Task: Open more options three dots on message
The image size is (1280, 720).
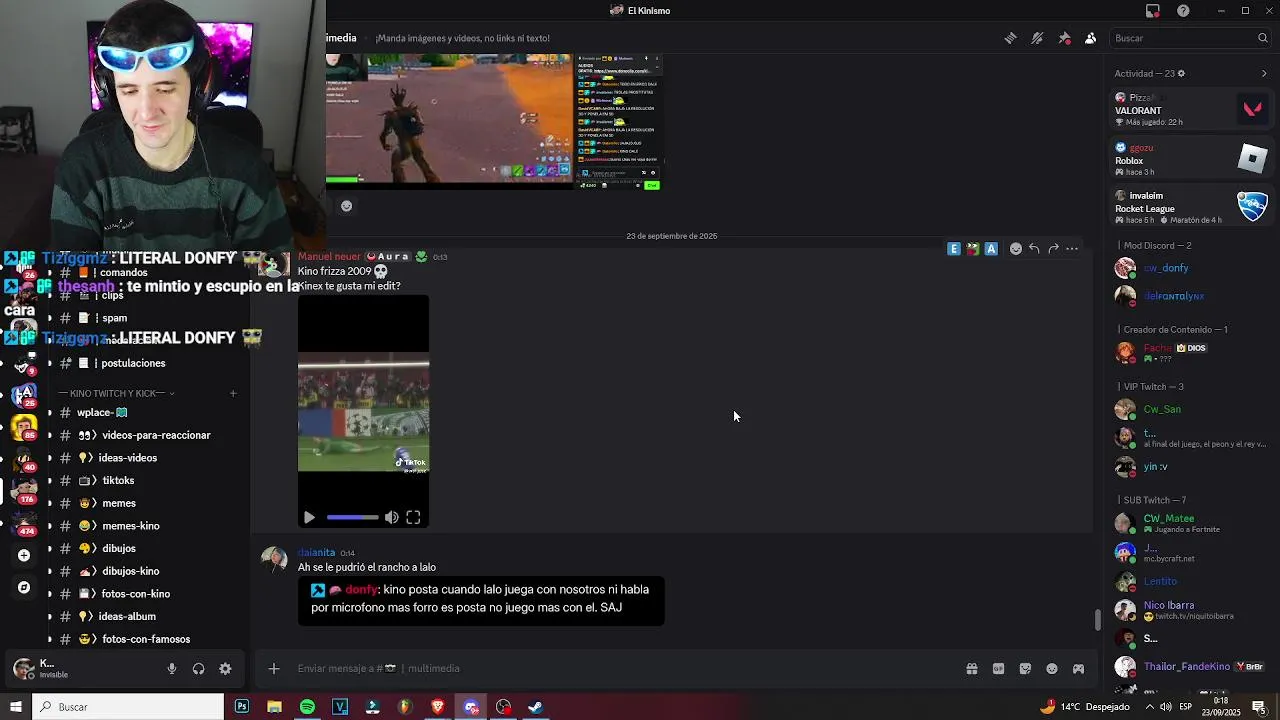Action: (x=1072, y=249)
